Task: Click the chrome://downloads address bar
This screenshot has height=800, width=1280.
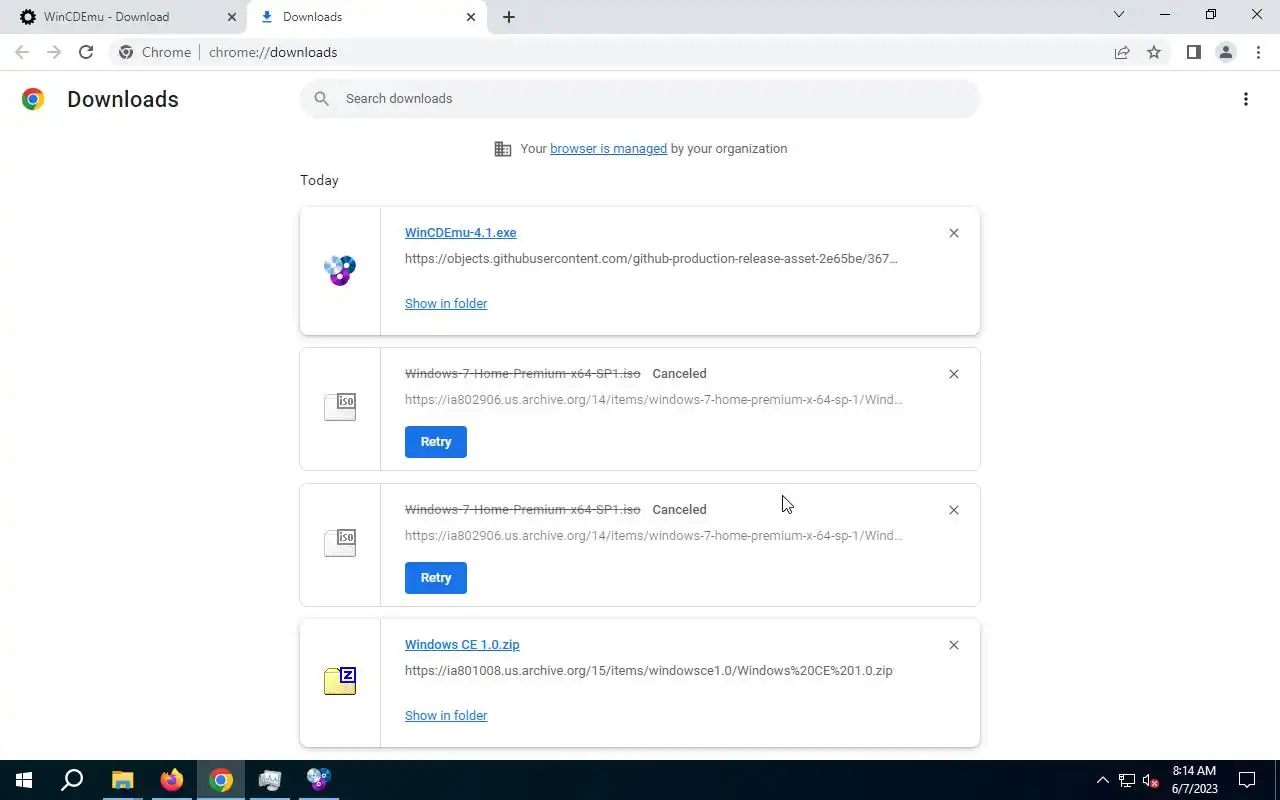Action: pyautogui.click(x=640, y=52)
